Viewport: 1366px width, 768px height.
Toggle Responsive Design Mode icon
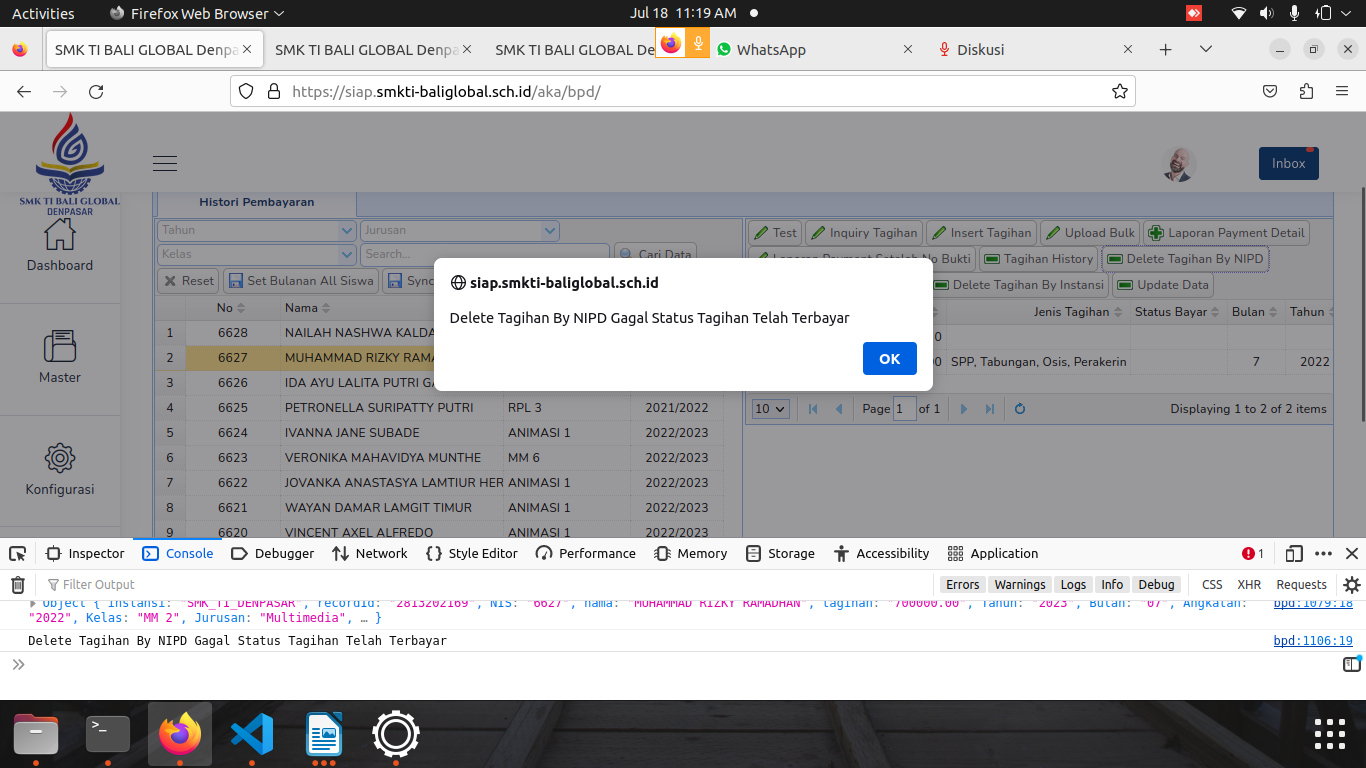tap(1294, 554)
